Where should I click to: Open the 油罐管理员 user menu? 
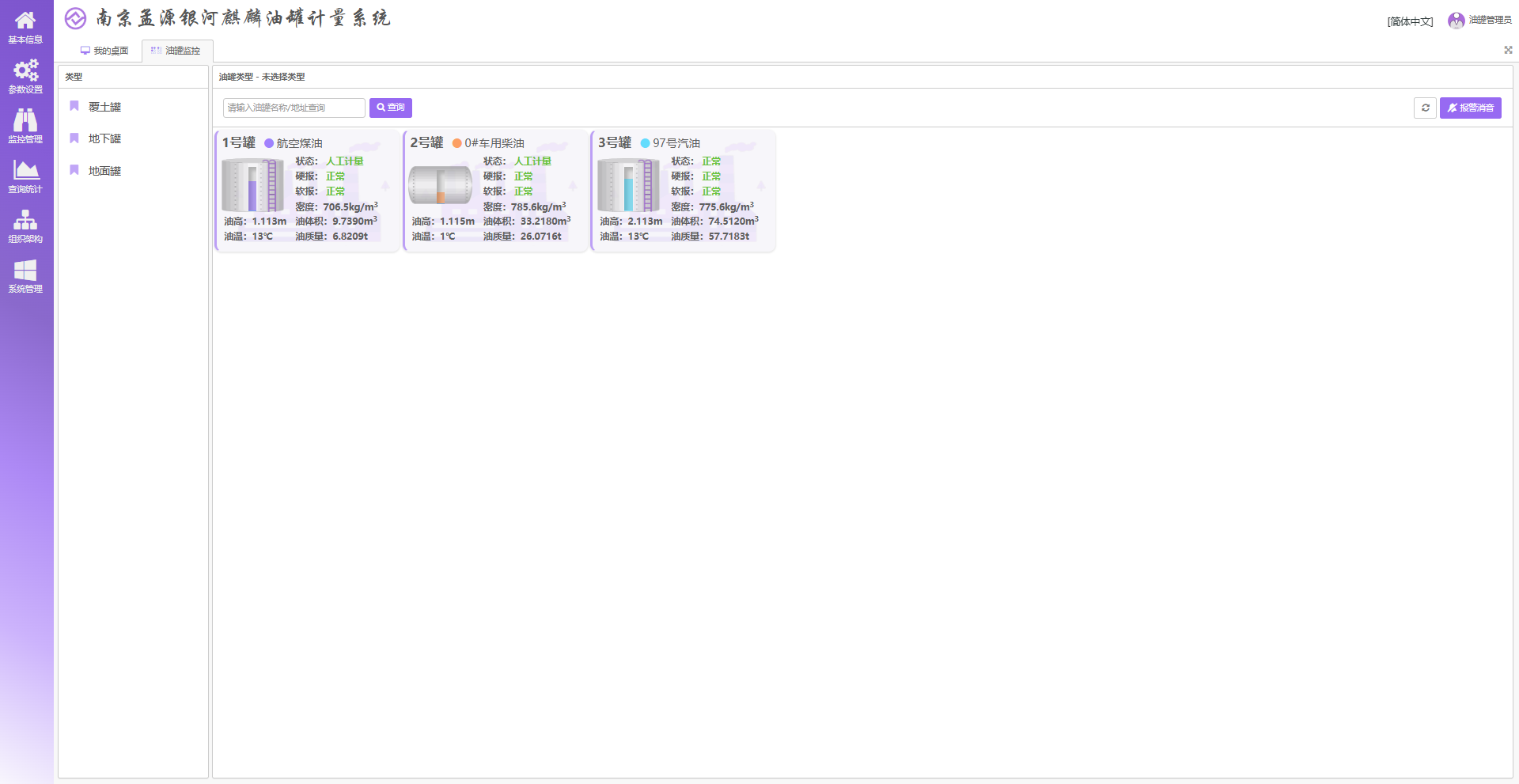point(1490,21)
